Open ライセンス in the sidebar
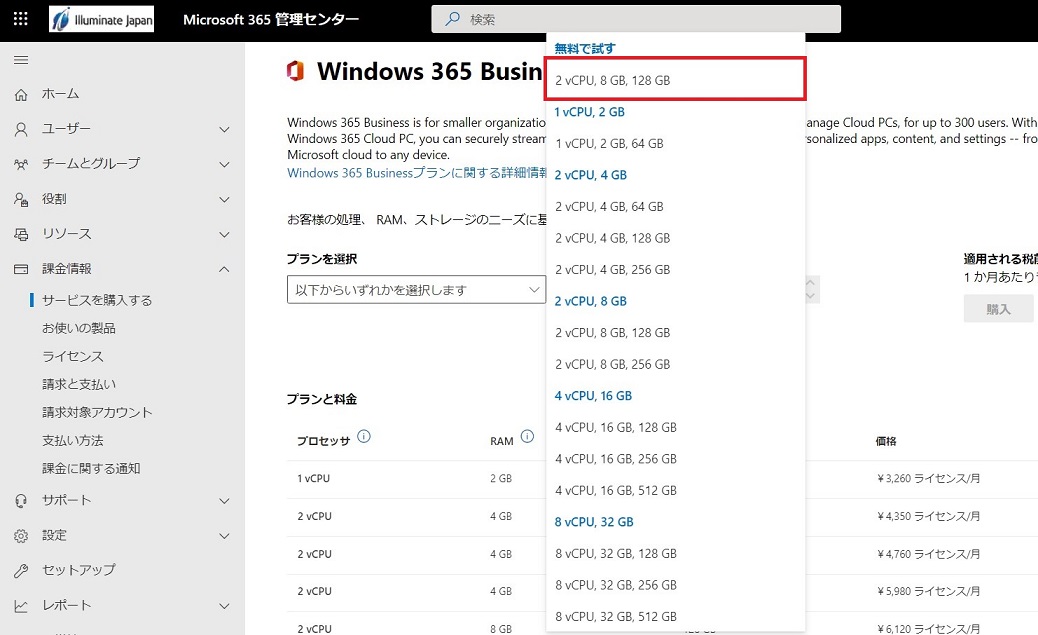 73,357
